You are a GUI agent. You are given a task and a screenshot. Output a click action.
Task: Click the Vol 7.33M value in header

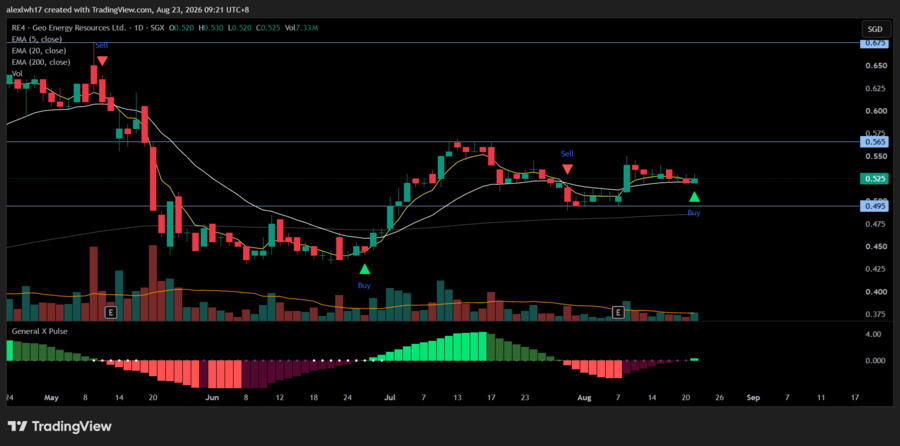(x=301, y=28)
